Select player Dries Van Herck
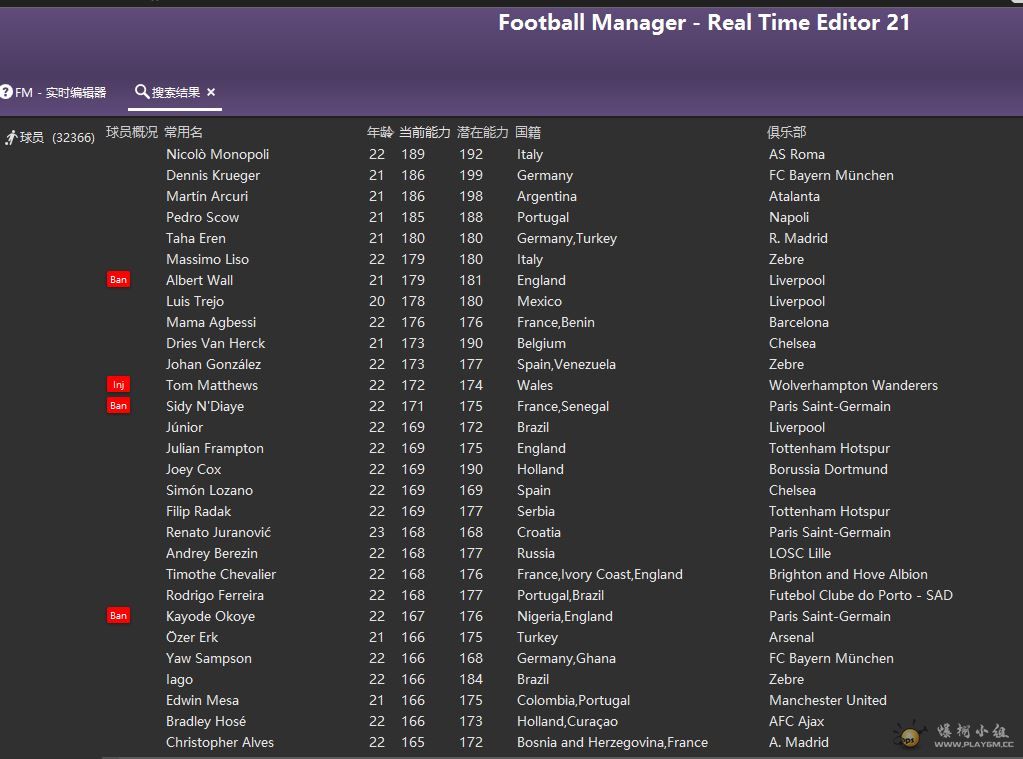 click(215, 343)
